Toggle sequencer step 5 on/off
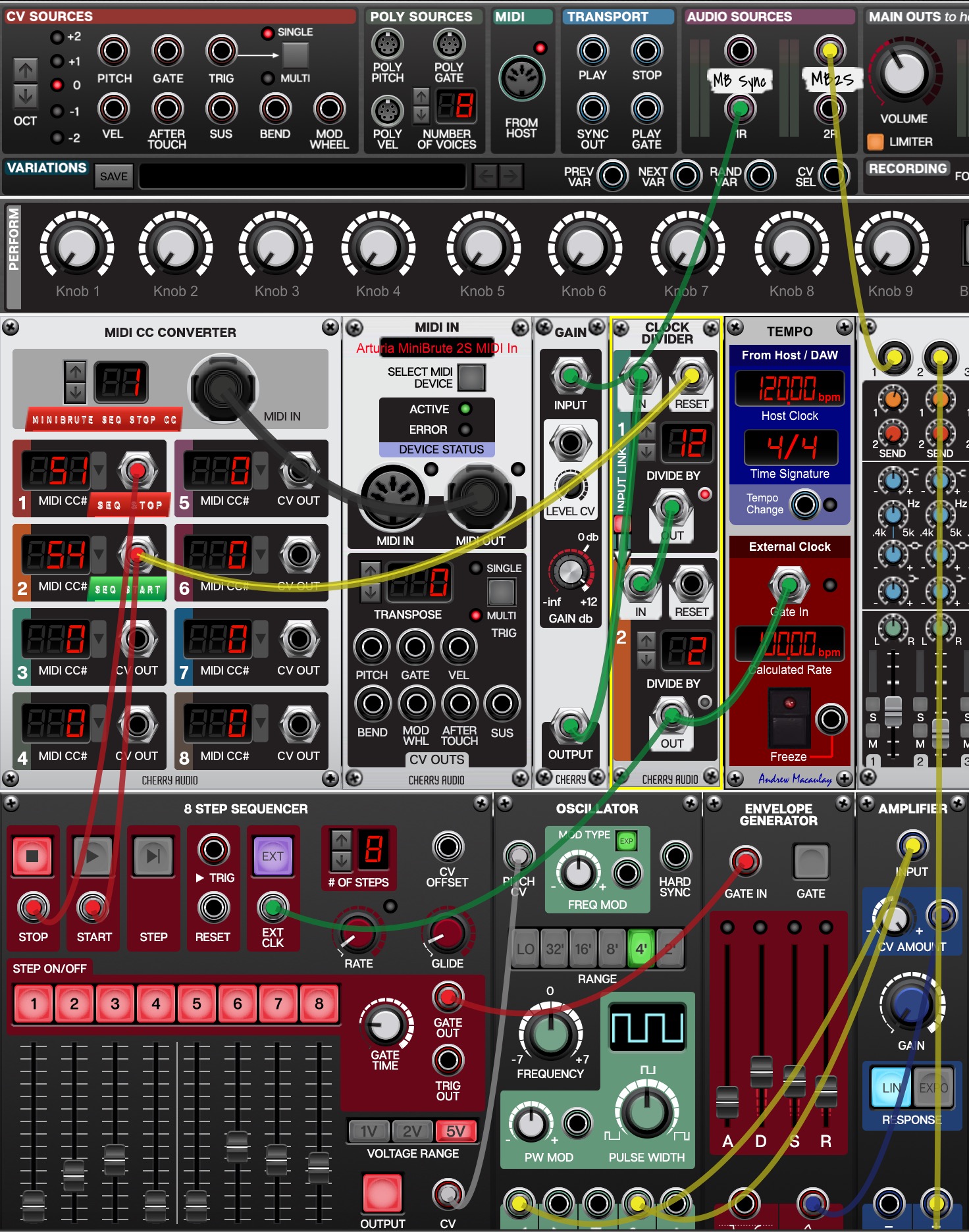 197,1004
